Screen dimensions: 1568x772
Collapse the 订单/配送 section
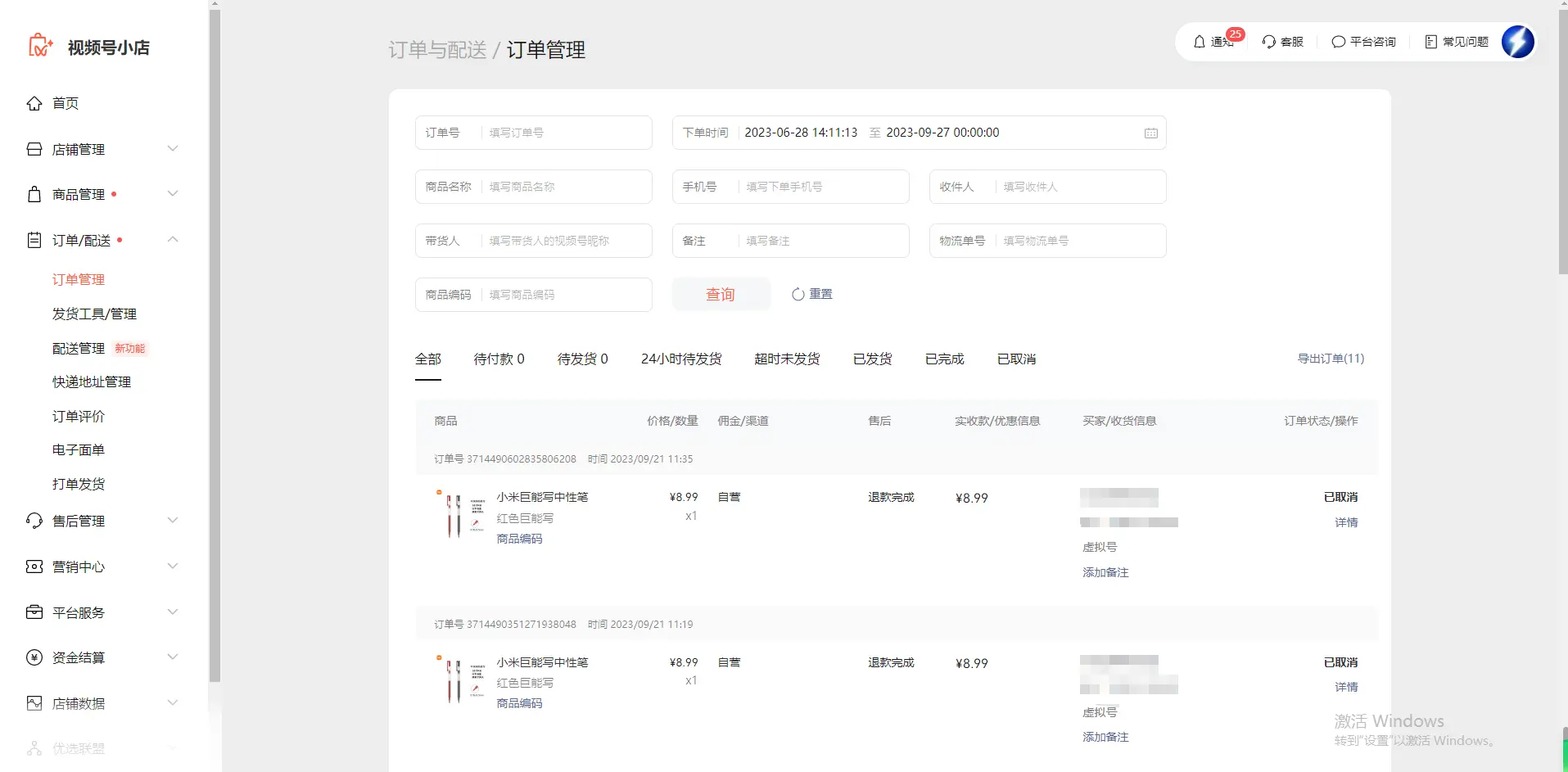pyautogui.click(x=172, y=240)
